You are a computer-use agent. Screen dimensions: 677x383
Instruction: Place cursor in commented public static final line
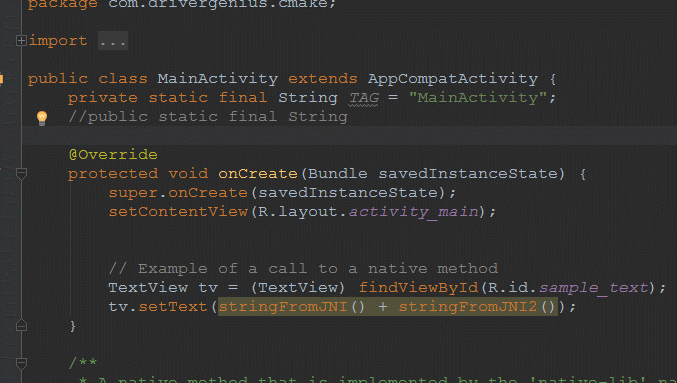(x=208, y=117)
